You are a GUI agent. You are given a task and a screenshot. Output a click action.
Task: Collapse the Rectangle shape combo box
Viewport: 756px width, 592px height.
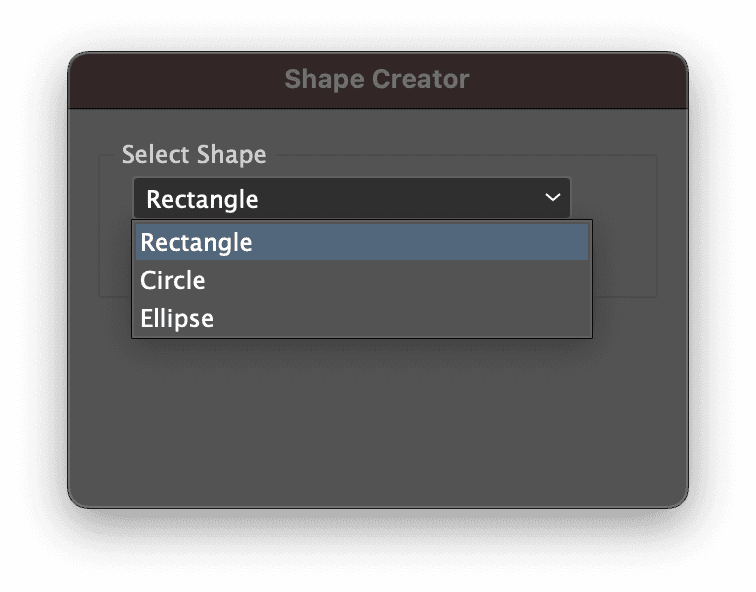[x=352, y=198]
